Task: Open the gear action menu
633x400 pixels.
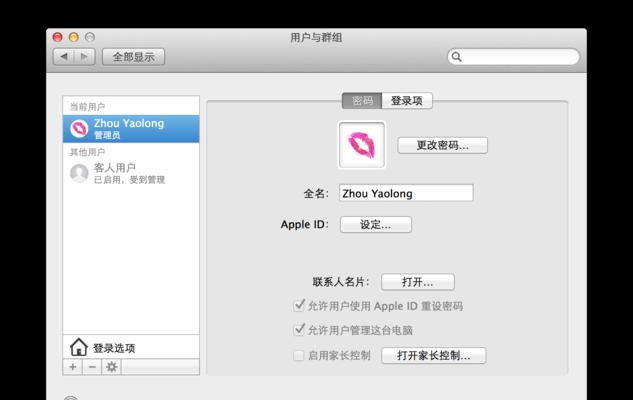Action: coord(111,367)
